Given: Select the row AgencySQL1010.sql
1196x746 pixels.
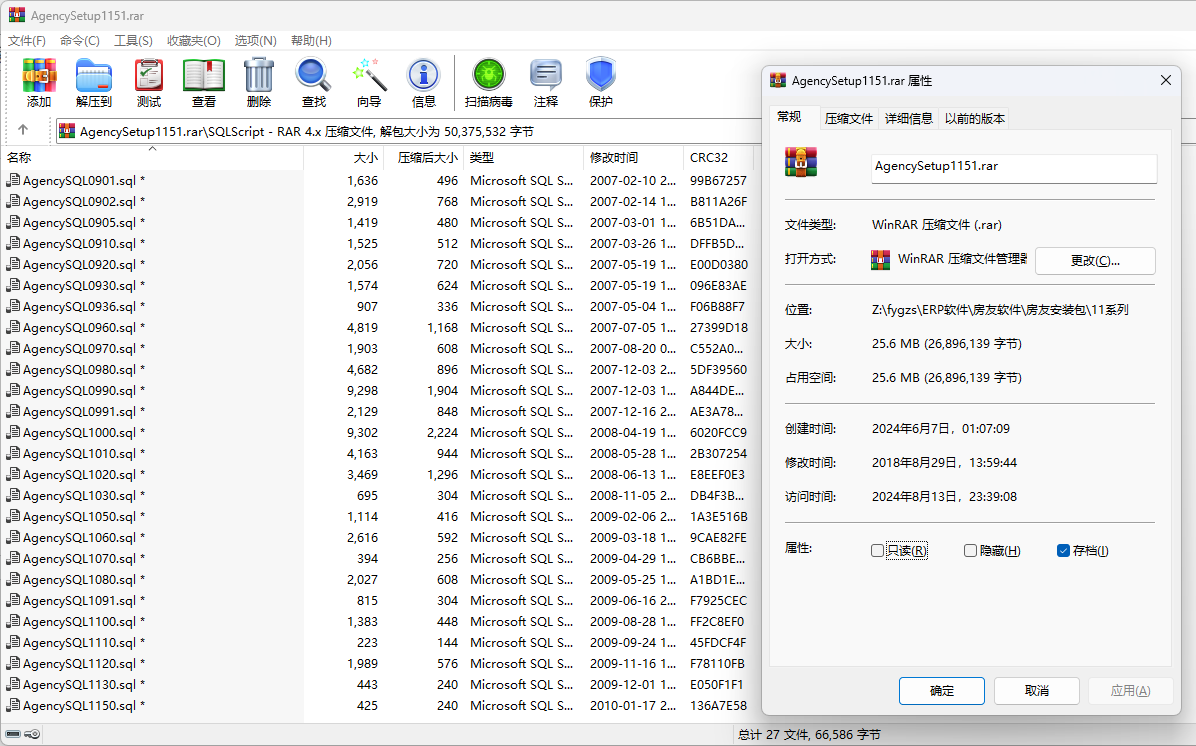Looking at the screenshot, I should click(380, 453).
